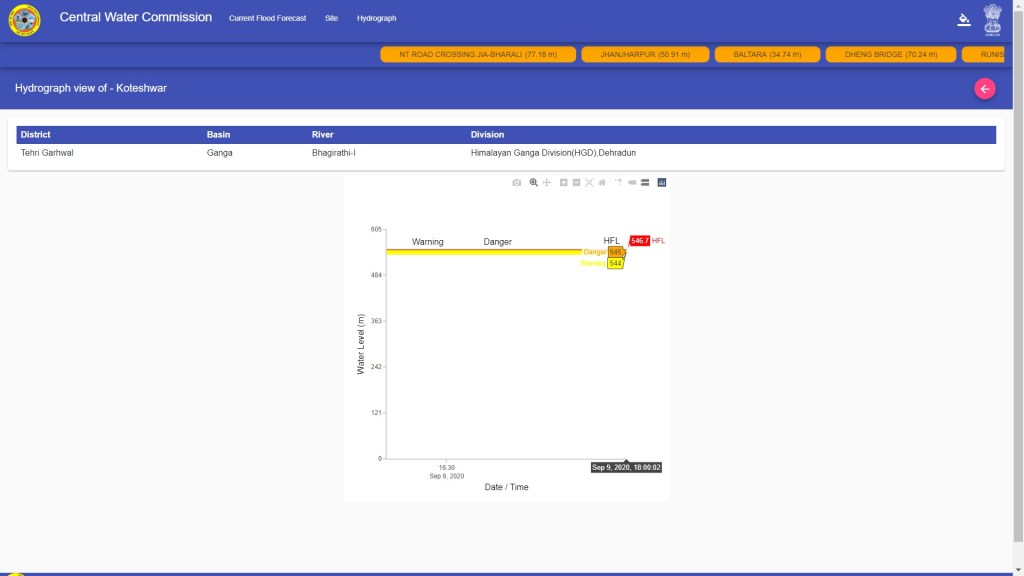Screen dimensions: 1024x576
Task: Click the Autoscale icon on chart toolbar
Action: [589, 182]
